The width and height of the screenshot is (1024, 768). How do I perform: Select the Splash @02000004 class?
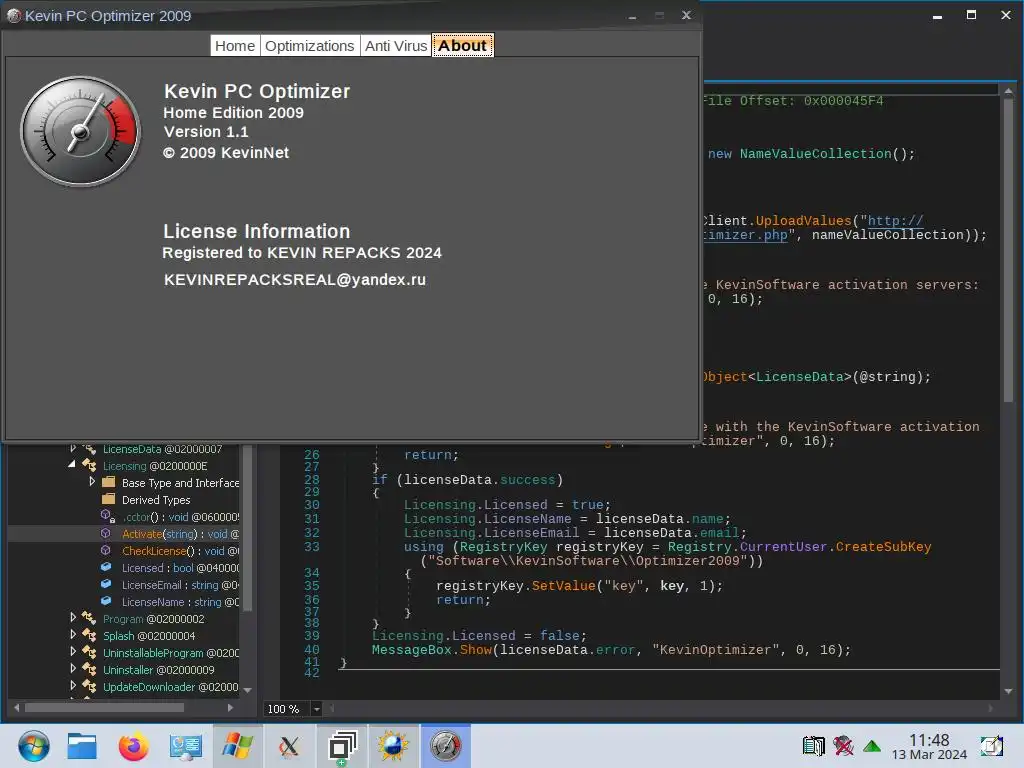(149, 636)
